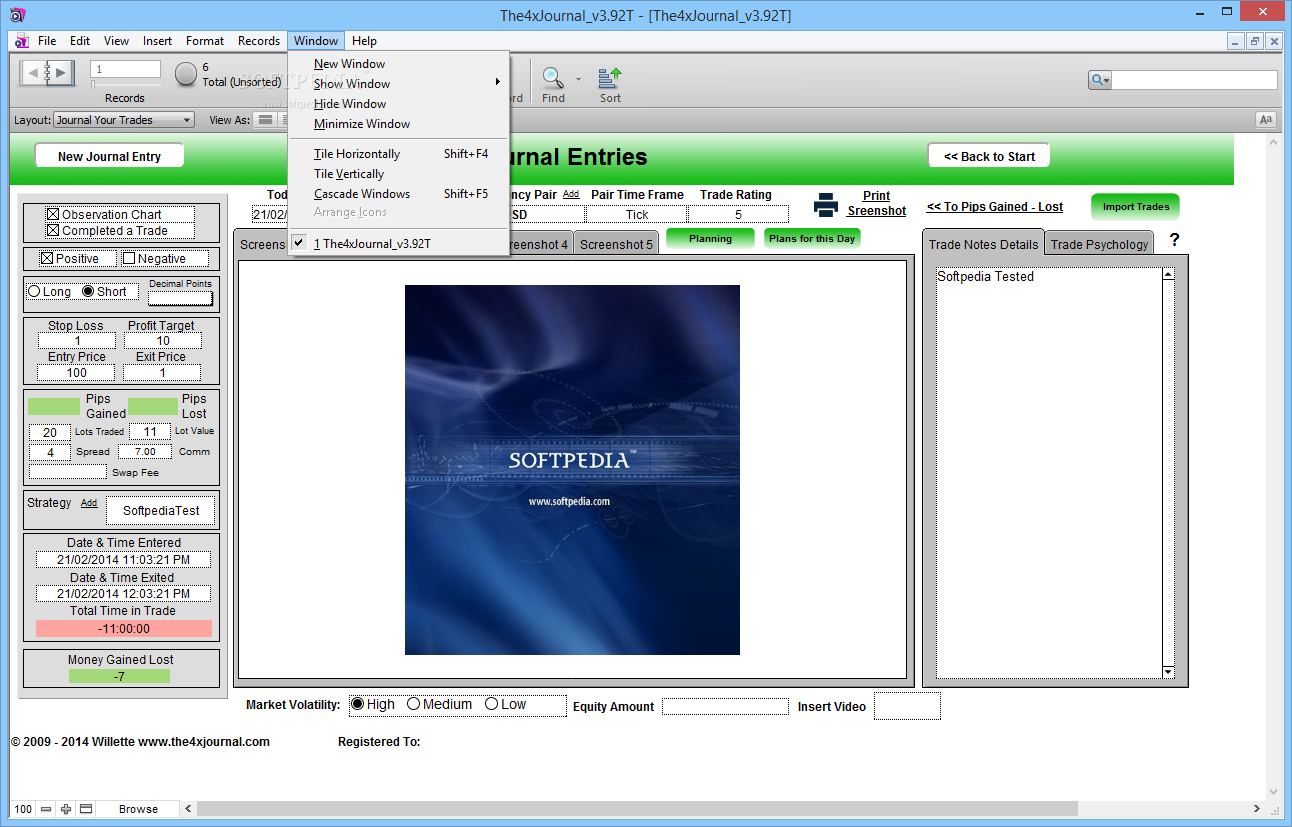Image resolution: width=1292 pixels, height=827 pixels.
Task: Switch to Trade Psychology tab
Action: tap(1099, 244)
